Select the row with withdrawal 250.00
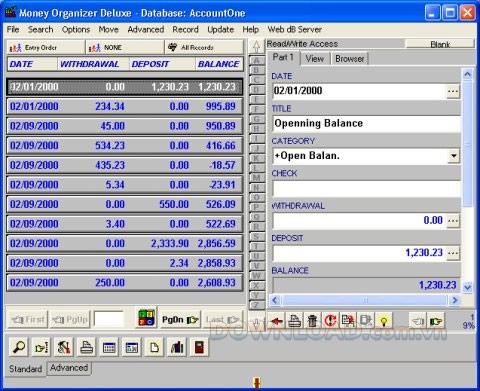Image resolution: width=480 pixels, height=391 pixels. [124, 283]
